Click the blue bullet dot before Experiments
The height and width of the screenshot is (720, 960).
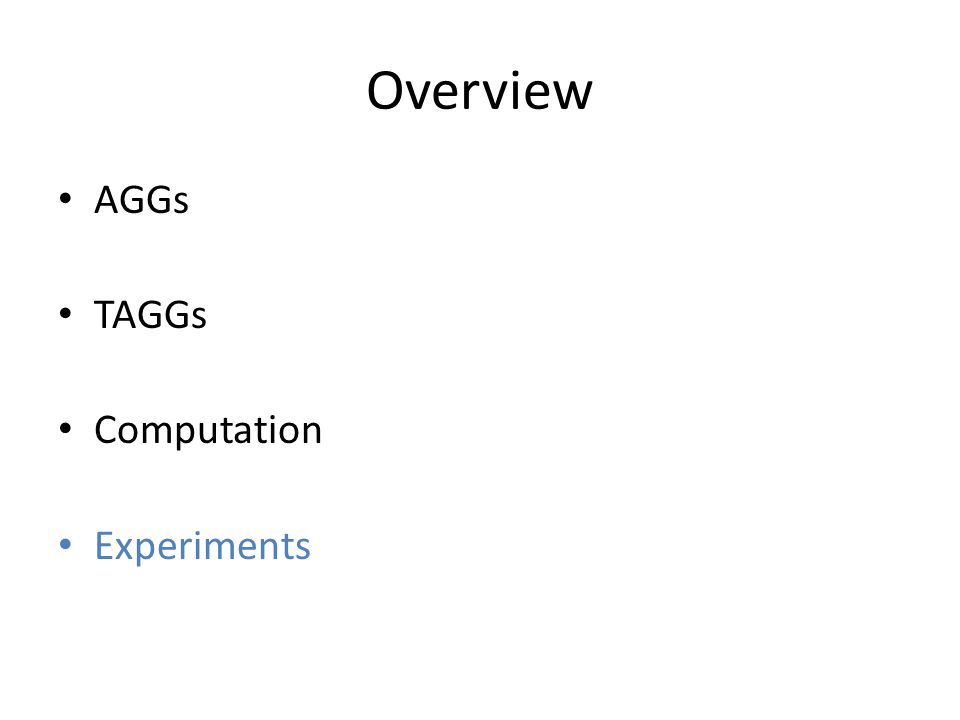66,544
